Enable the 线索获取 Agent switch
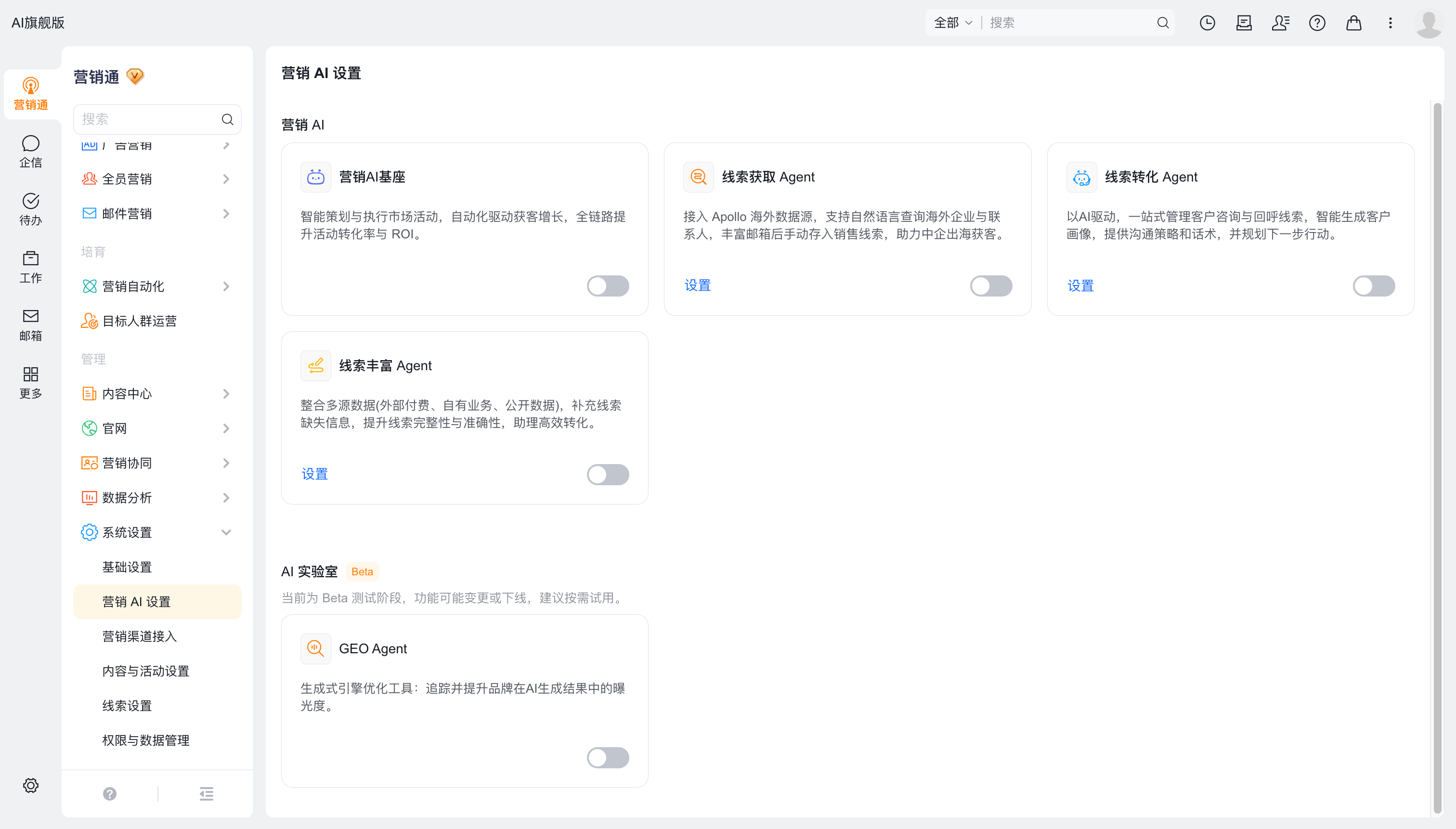This screenshot has height=829, width=1456. point(991,286)
